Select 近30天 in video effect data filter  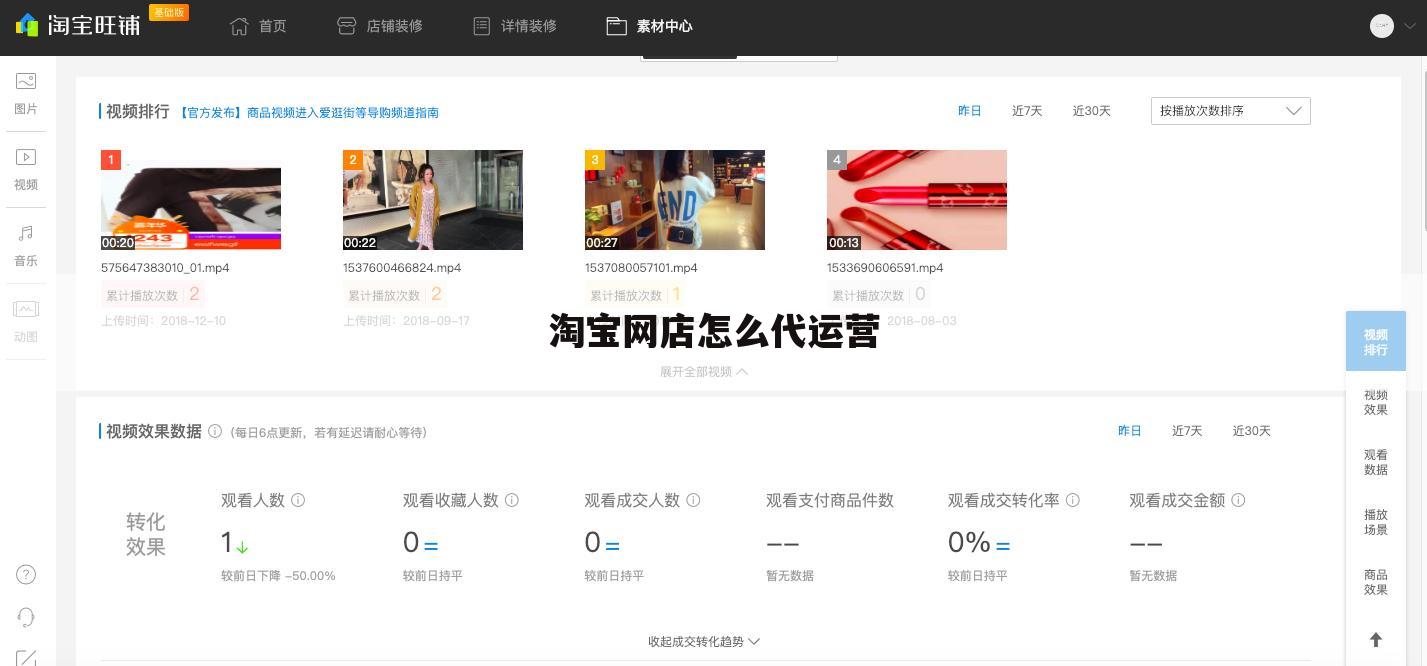pyautogui.click(x=1252, y=431)
